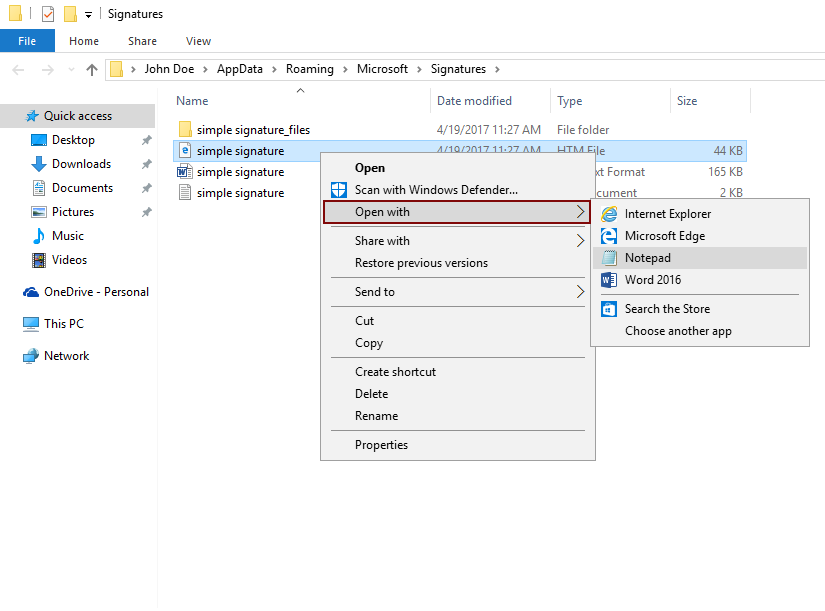Click the Internet Explorer icon in submenu
825x611 pixels.
pos(609,214)
